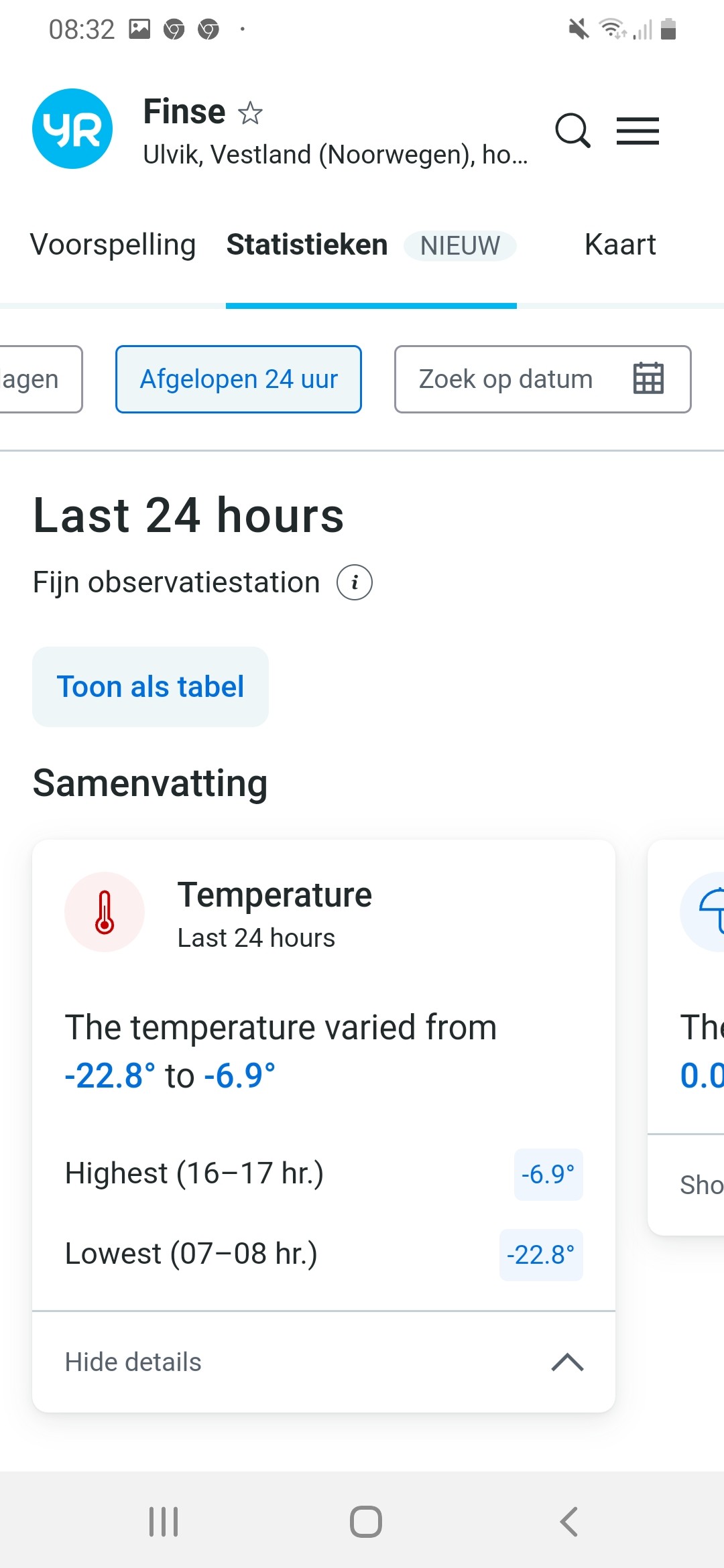
Task: Tap the Android back navigation button
Action: pos(568,1522)
